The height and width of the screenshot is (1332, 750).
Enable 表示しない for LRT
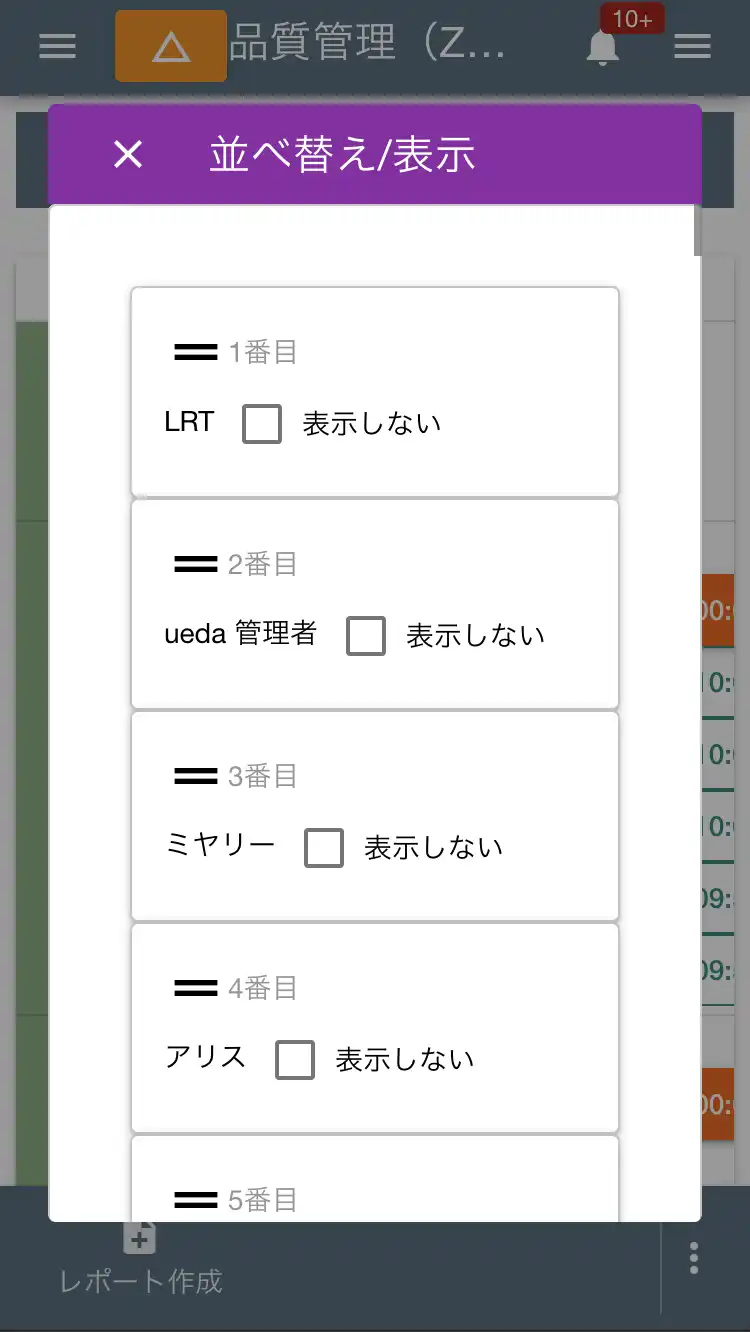click(261, 423)
